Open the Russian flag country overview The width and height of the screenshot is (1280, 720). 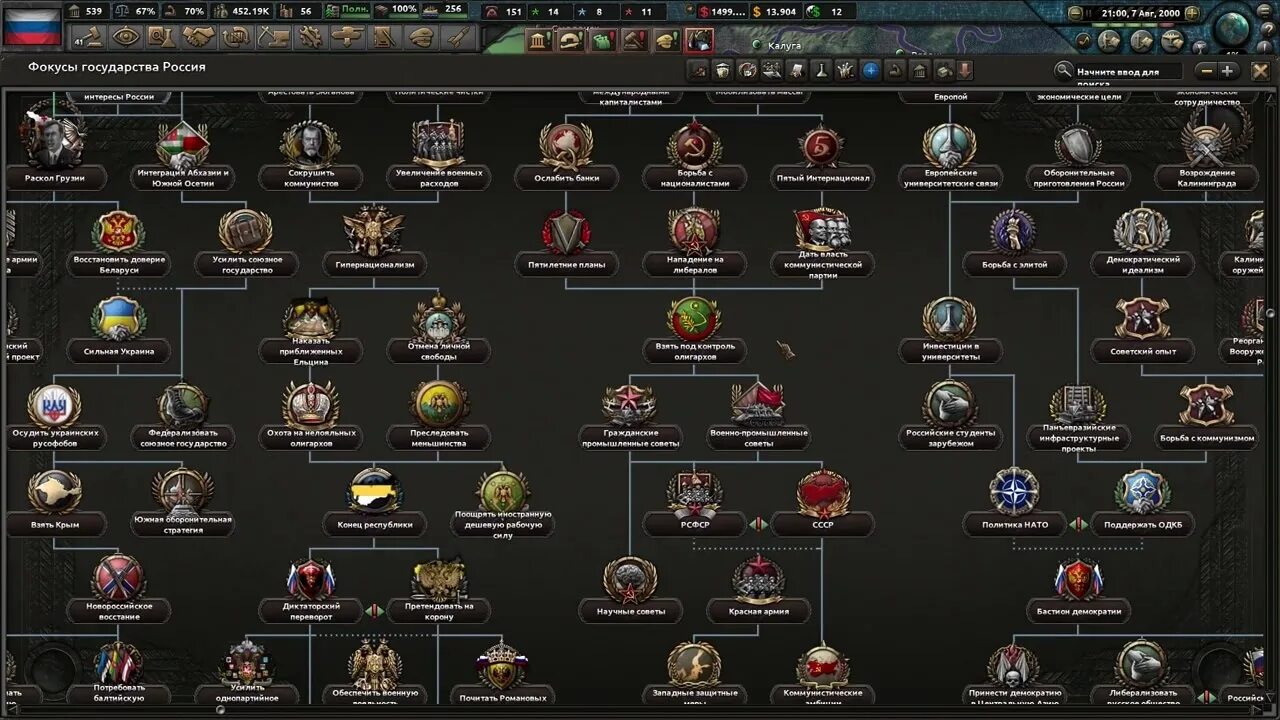pyautogui.click(x=33, y=25)
